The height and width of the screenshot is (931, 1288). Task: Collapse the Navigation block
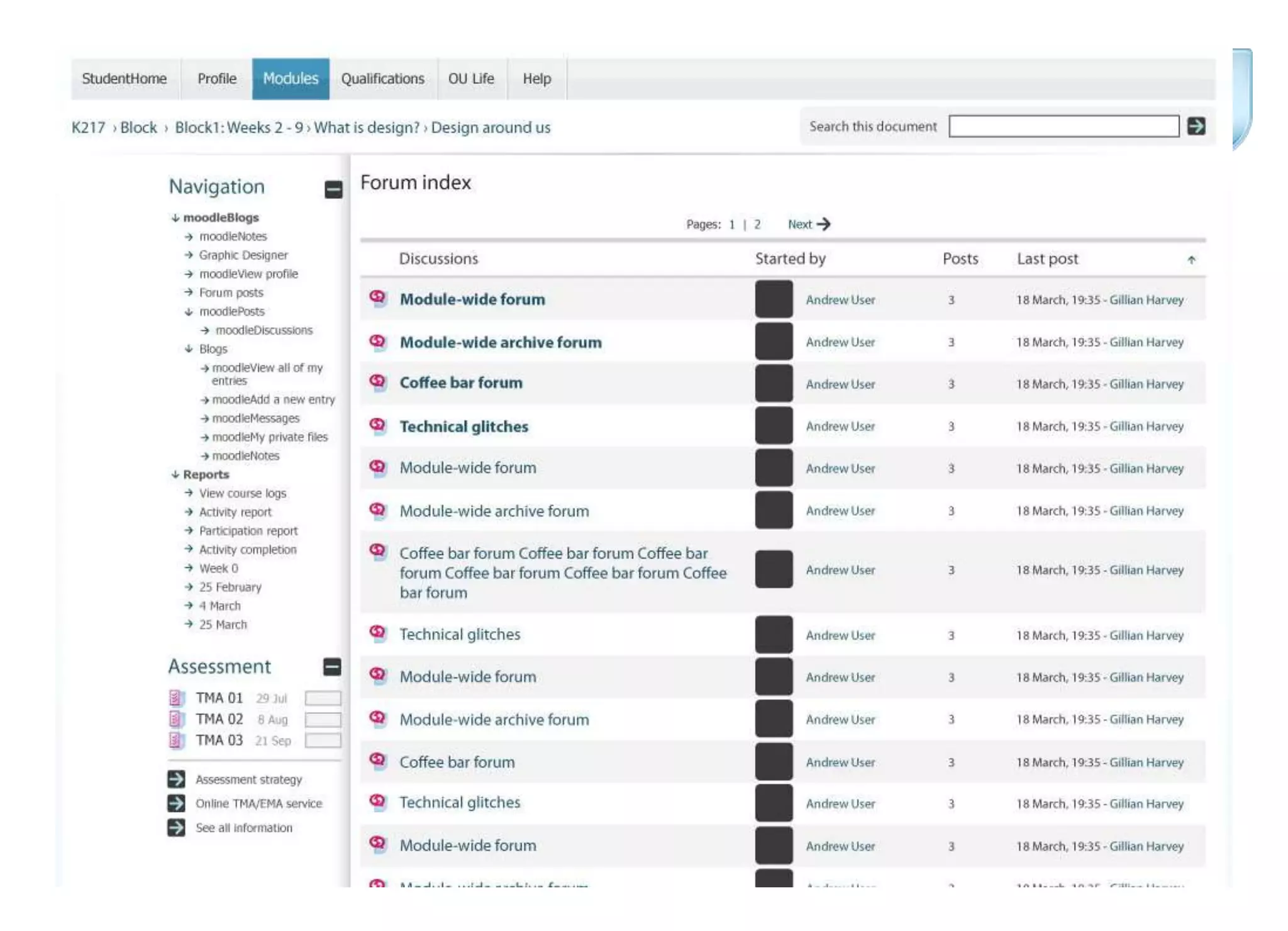point(333,189)
